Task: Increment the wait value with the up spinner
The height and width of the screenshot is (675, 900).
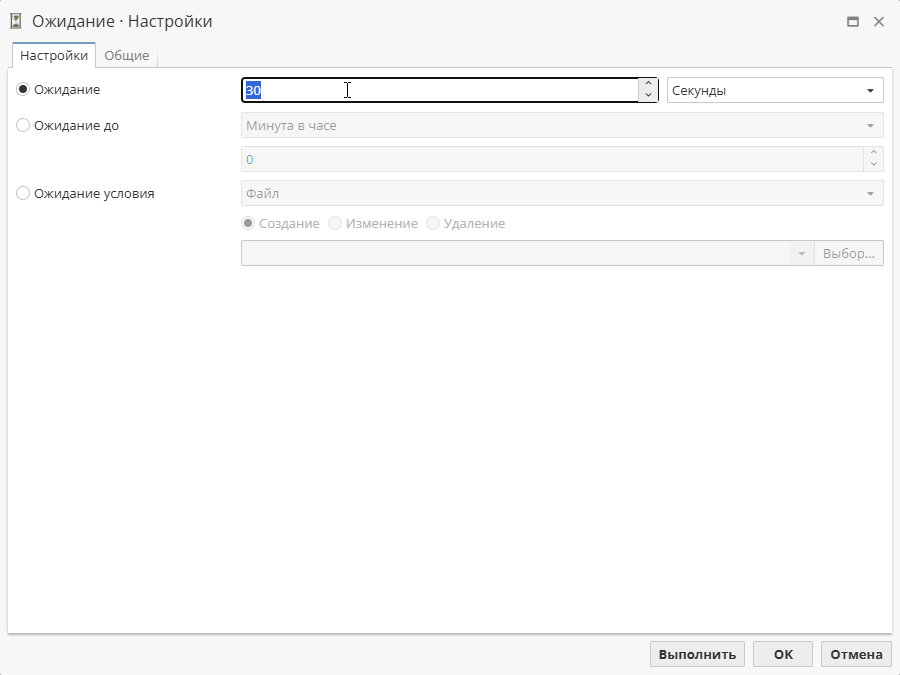Action: 648,84
